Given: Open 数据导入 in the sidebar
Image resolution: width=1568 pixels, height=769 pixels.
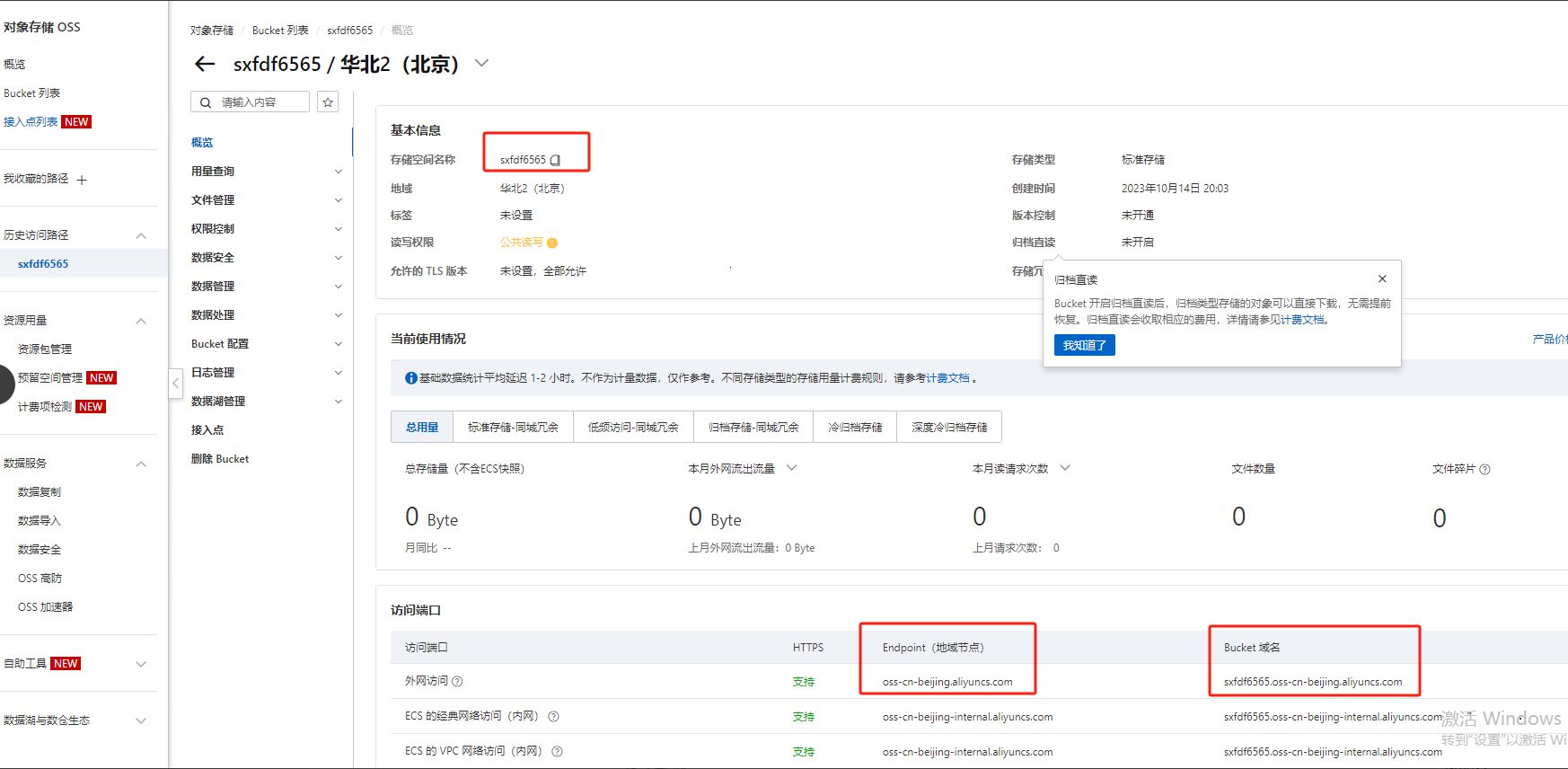Looking at the screenshot, I should (40, 521).
